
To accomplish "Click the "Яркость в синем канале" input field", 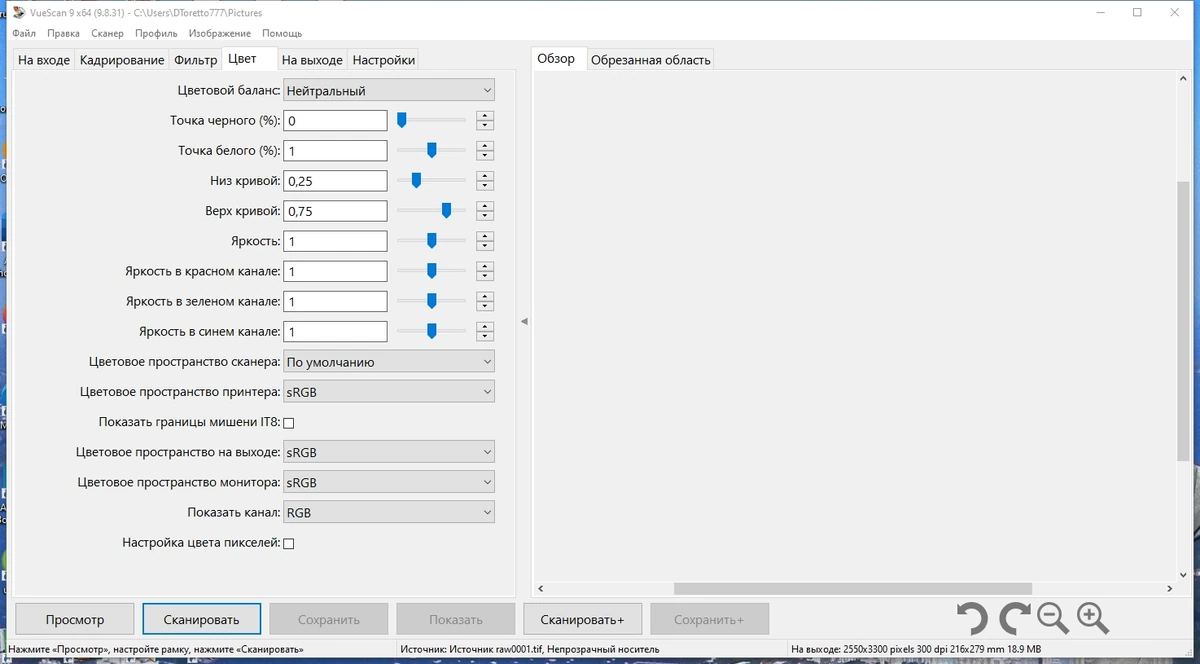I will point(335,331).
